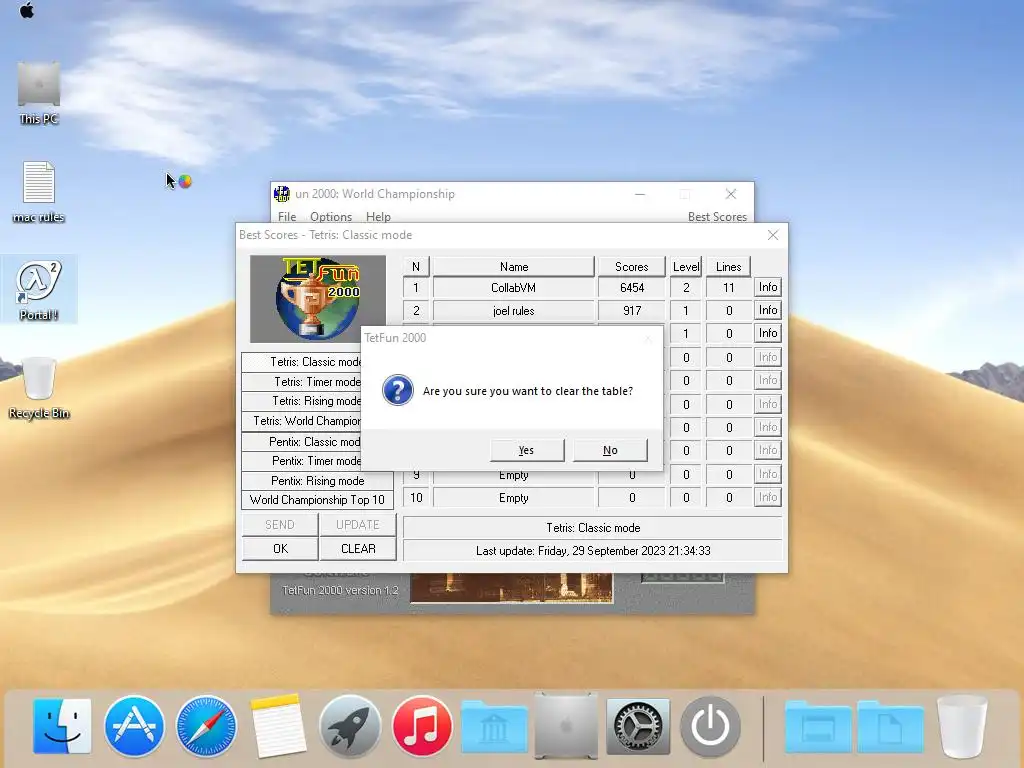Open the Safari compass icon in dock

click(x=206, y=726)
